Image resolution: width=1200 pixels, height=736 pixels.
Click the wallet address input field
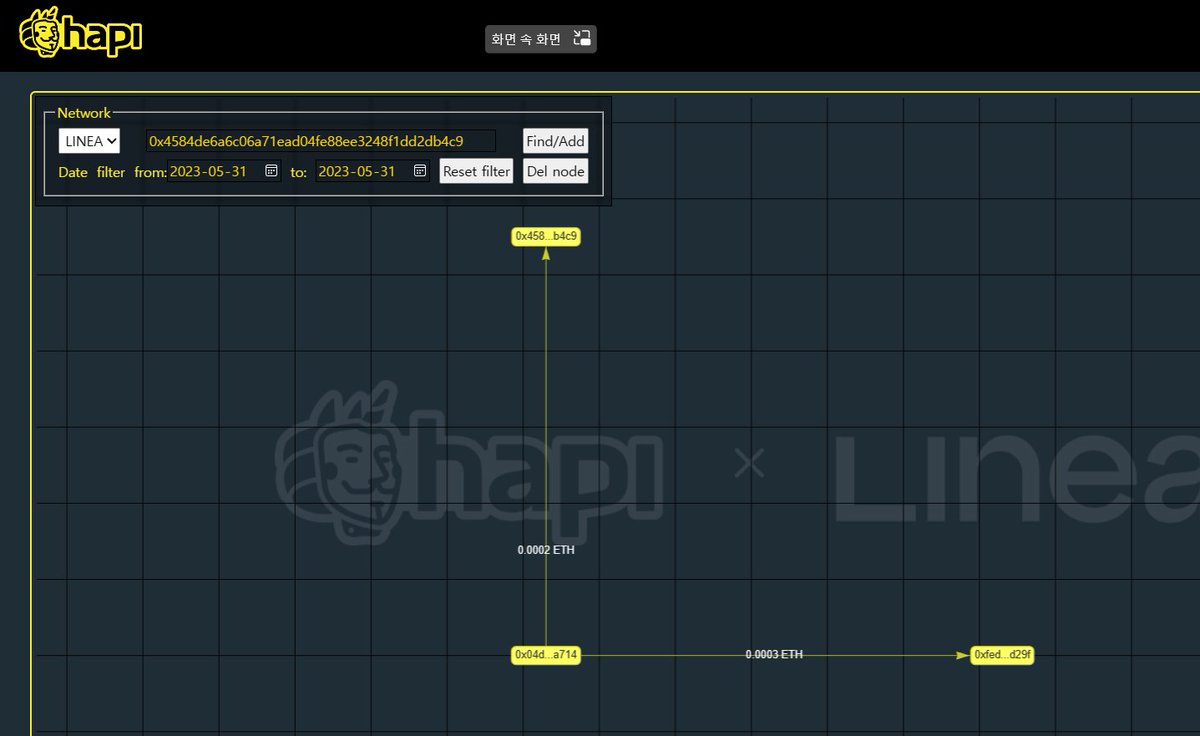click(x=320, y=141)
